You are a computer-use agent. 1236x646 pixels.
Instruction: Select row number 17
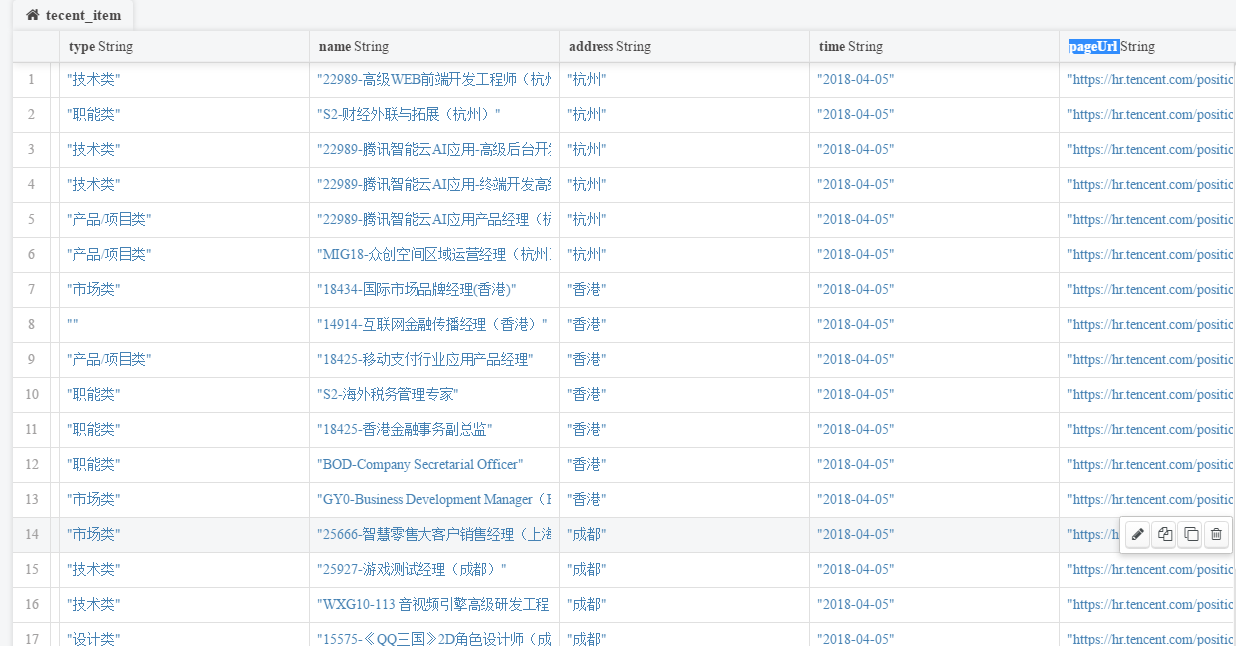tap(31, 639)
